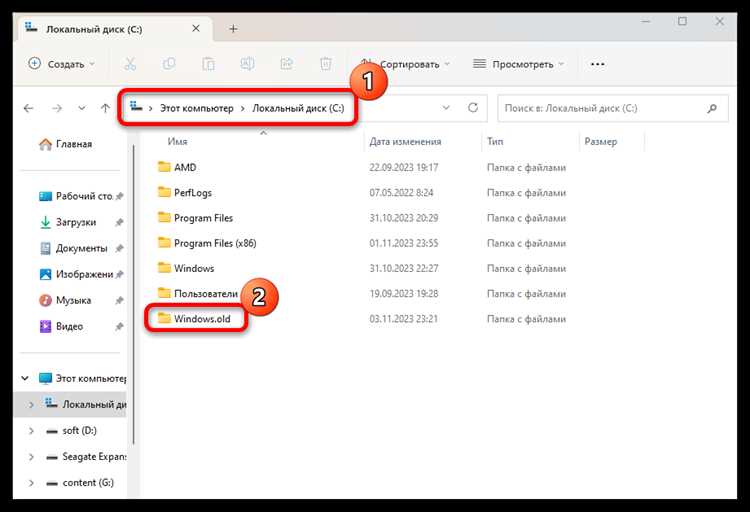Close the Локальный диск (C:) tab
This screenshot has height=512, width=750.
(196, 29)
